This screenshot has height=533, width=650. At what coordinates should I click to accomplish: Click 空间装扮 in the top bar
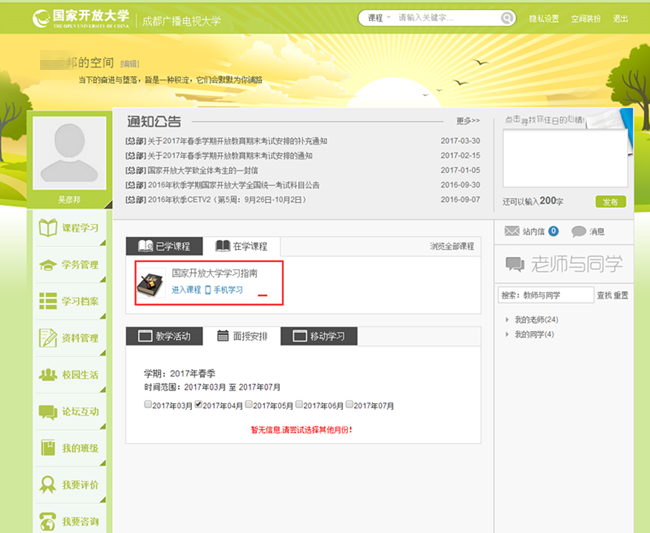point(586,19)
